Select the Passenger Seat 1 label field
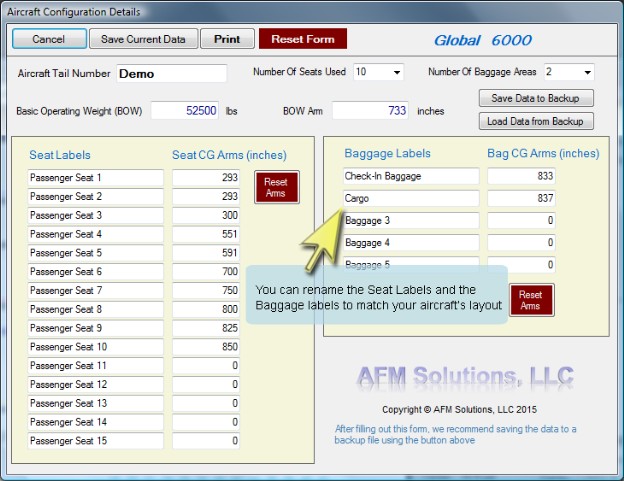This screenshot has height=481, width=624. point(96,178)
